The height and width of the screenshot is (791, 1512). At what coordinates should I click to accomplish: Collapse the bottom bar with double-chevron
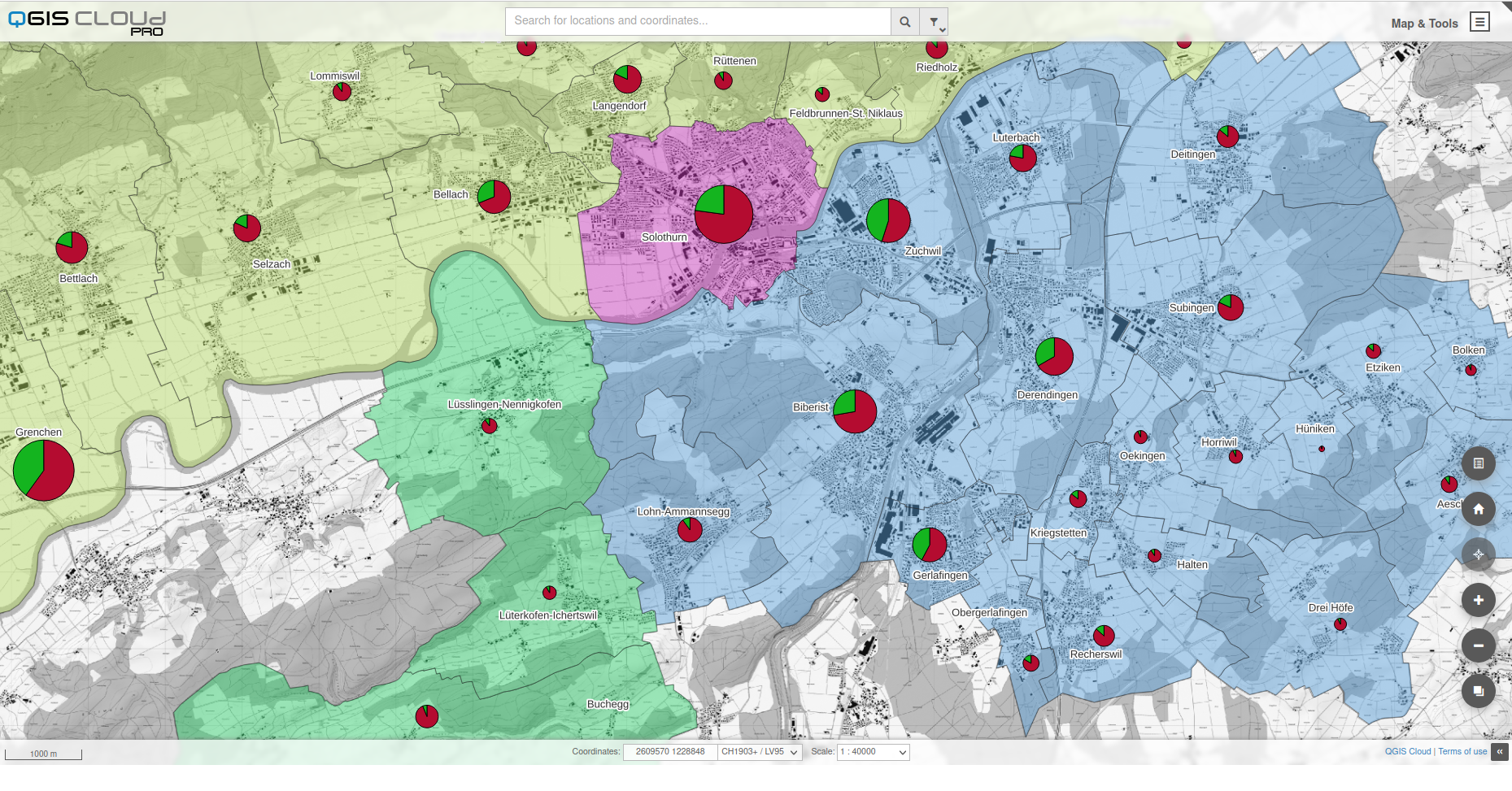tap(1500, 752)
